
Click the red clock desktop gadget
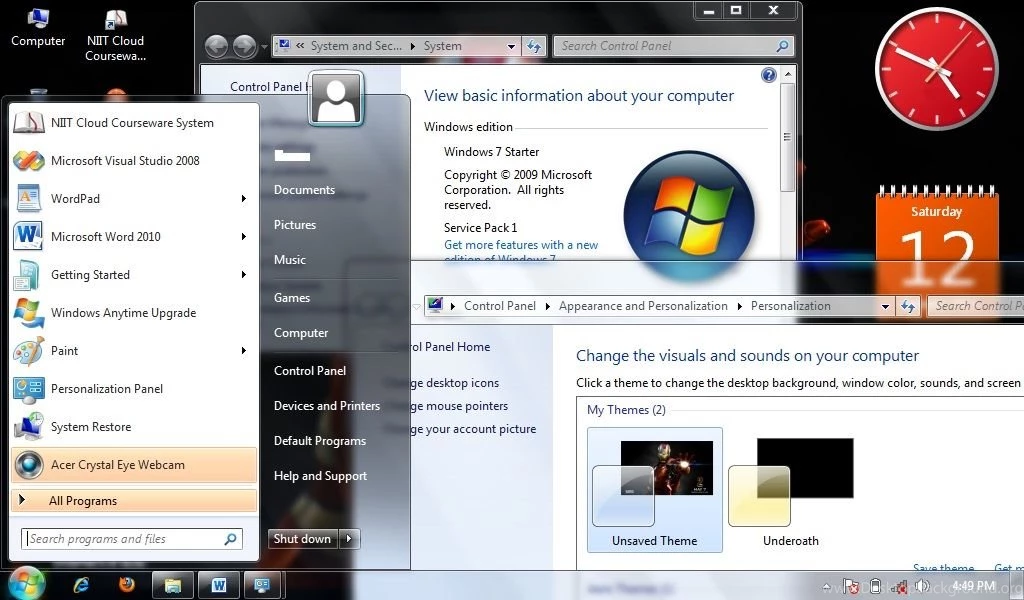[x=936, y=69]
